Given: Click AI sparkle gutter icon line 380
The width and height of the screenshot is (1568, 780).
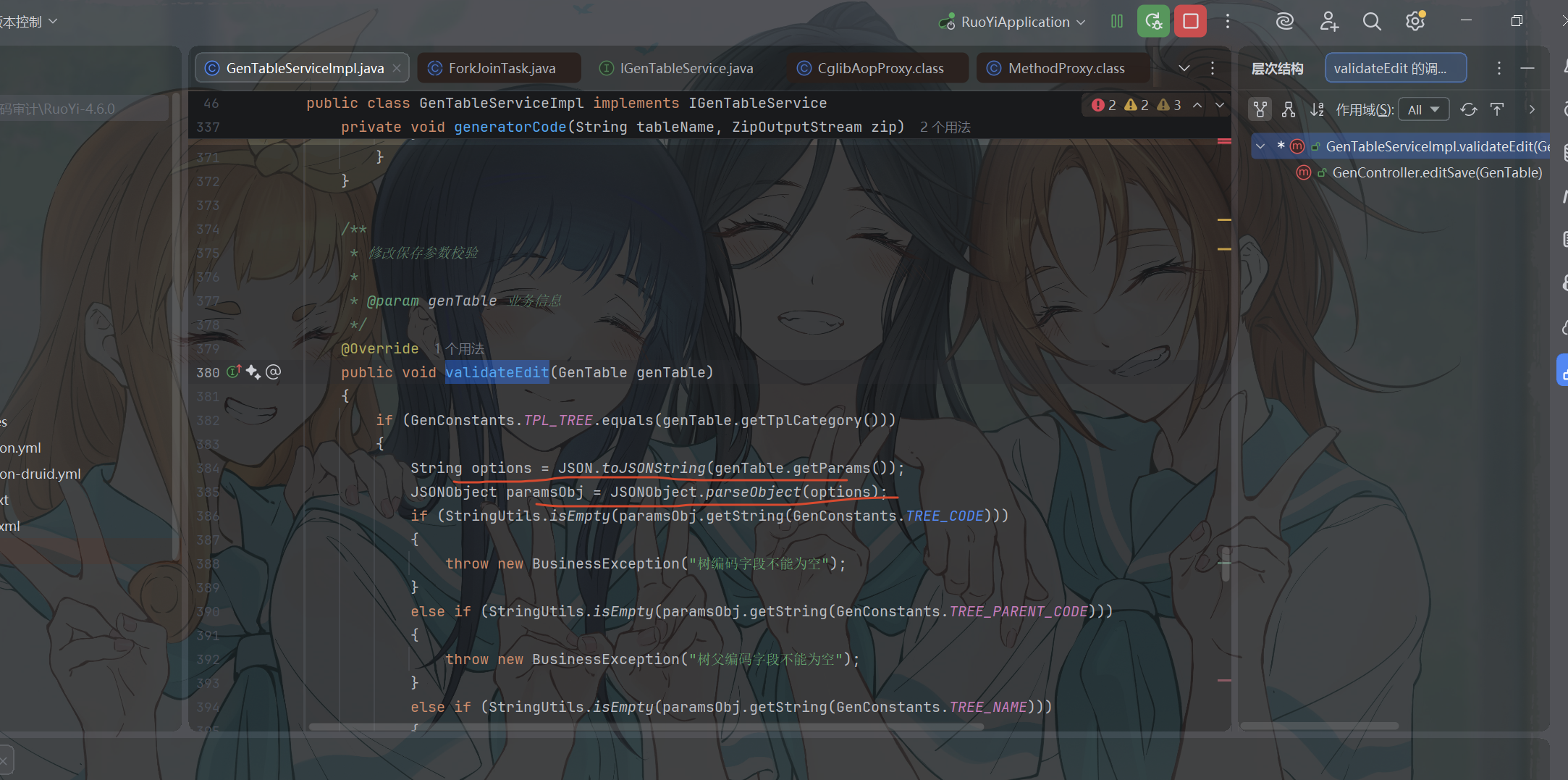Looking at the screenshot, I should pyautogui.click(x=253, y=372).
